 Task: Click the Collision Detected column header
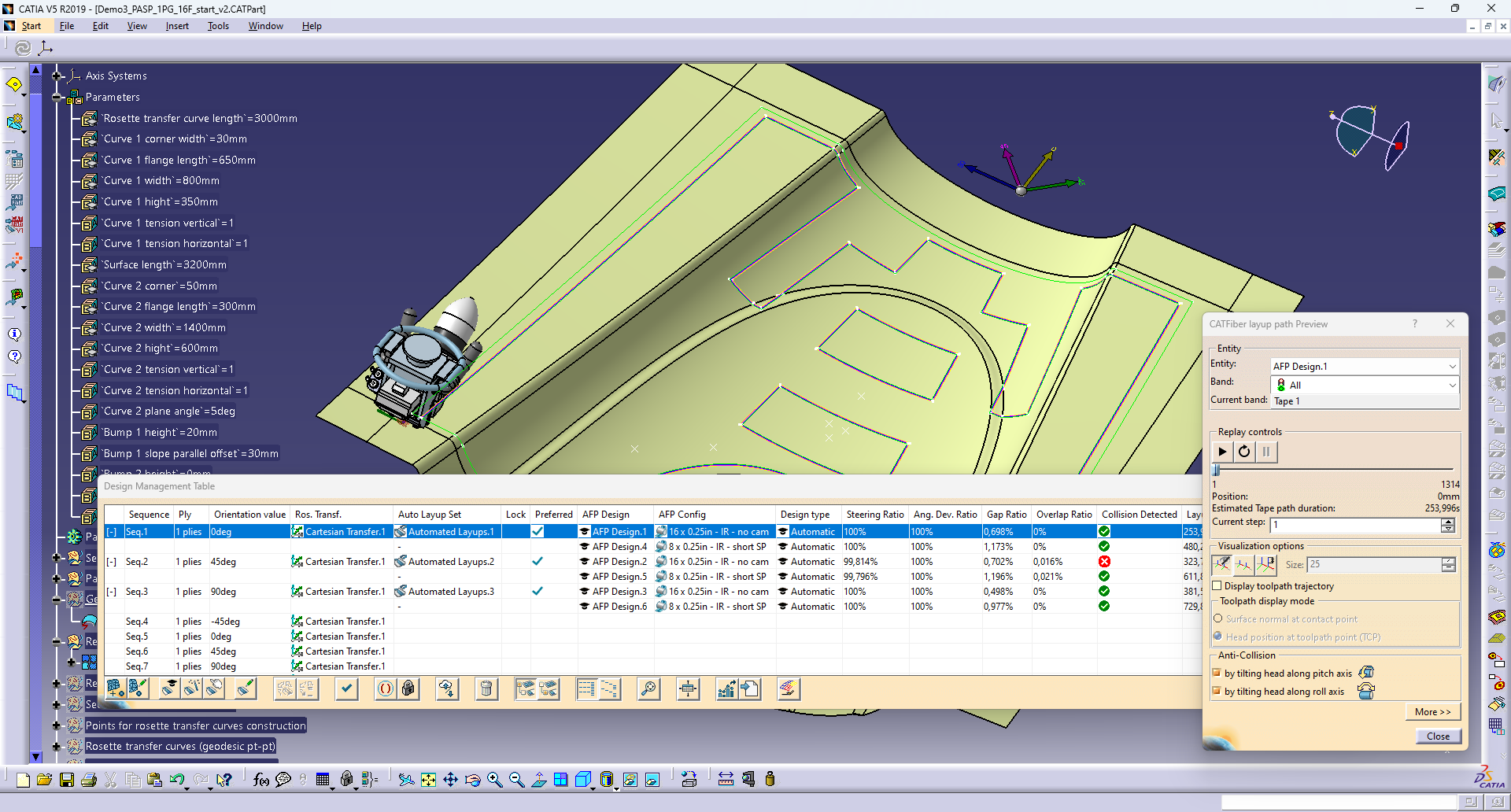click(x=1139, y=515)
